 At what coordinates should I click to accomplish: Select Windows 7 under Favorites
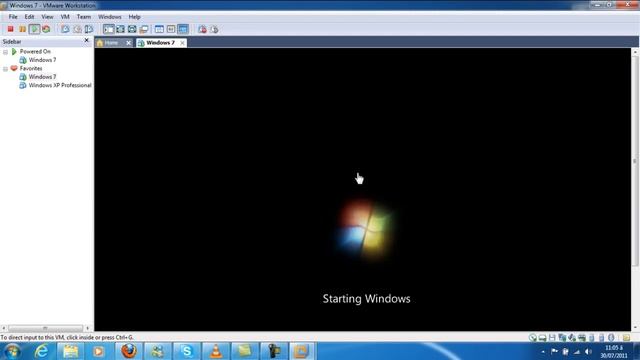pyautogui.click(x=42, y=77)
